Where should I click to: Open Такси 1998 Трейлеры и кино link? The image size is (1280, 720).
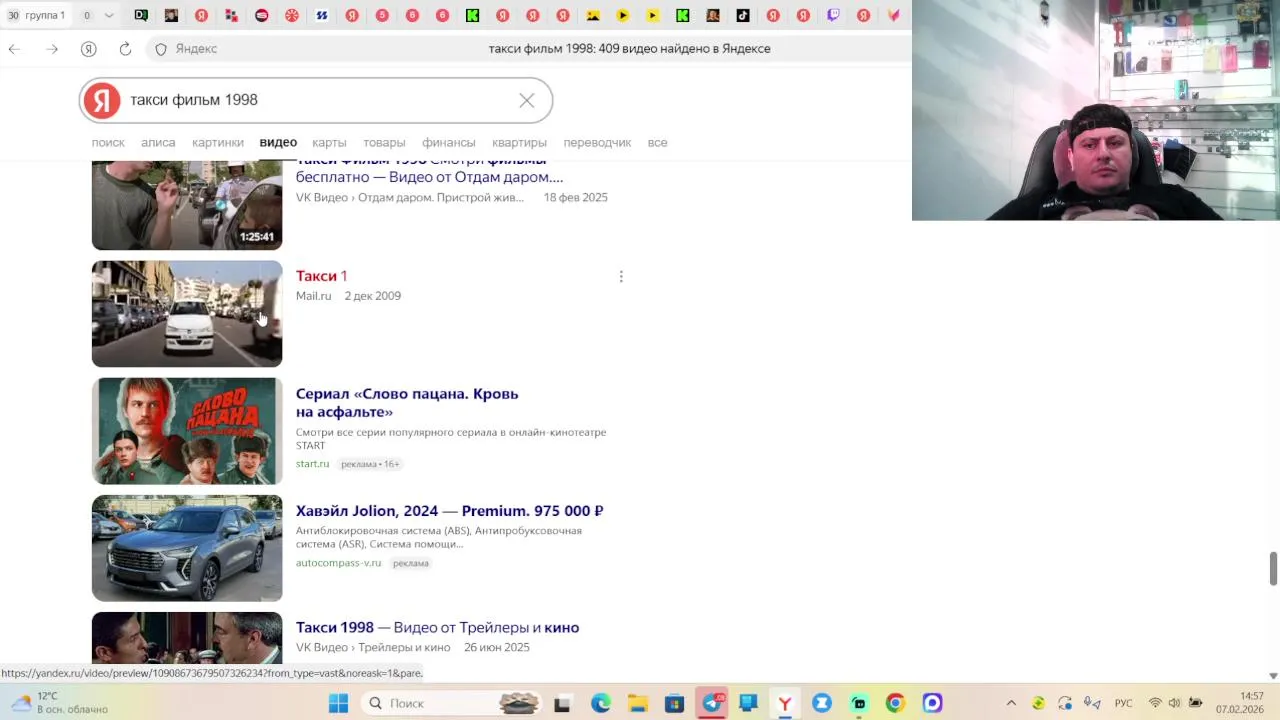(x=437, y=628)
